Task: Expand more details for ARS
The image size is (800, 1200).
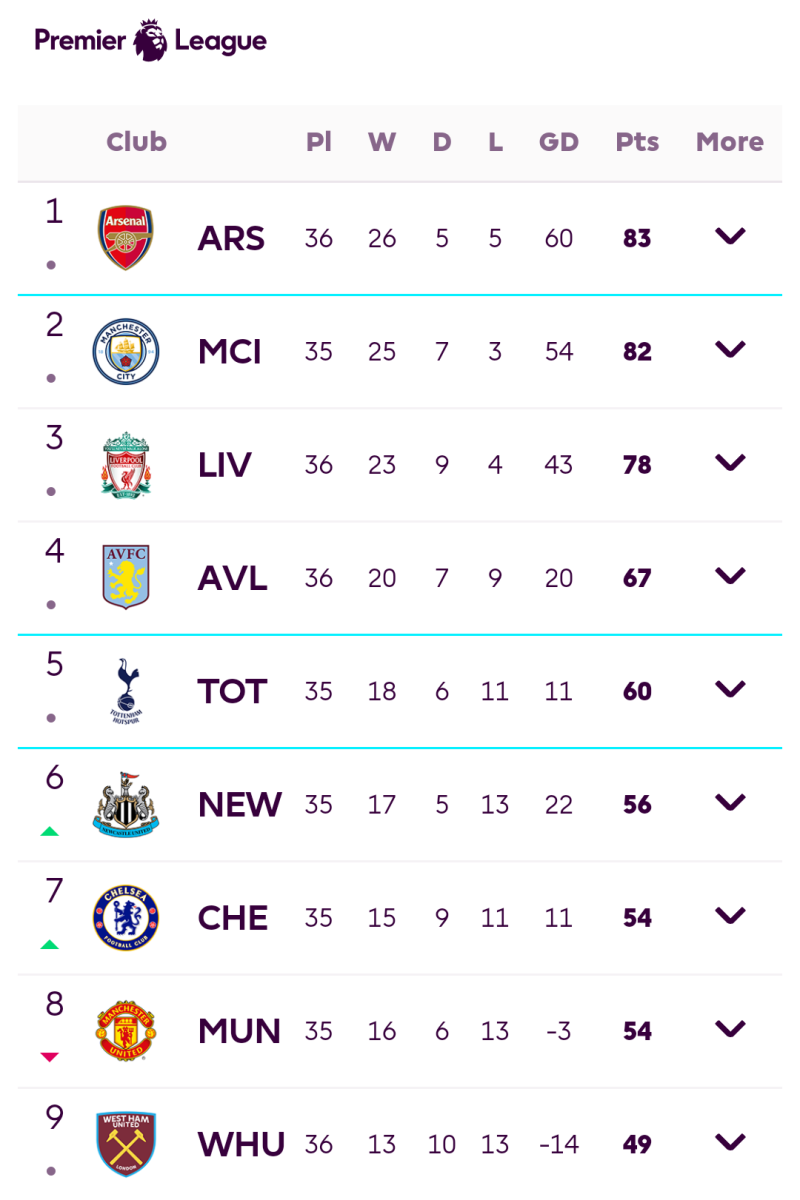Action: (x=729, y=237)
